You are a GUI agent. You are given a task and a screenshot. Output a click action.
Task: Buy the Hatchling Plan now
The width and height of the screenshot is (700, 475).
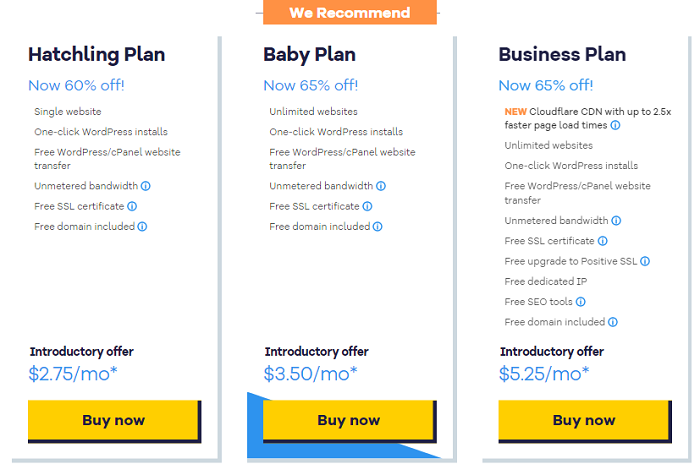tap(114, 421)
